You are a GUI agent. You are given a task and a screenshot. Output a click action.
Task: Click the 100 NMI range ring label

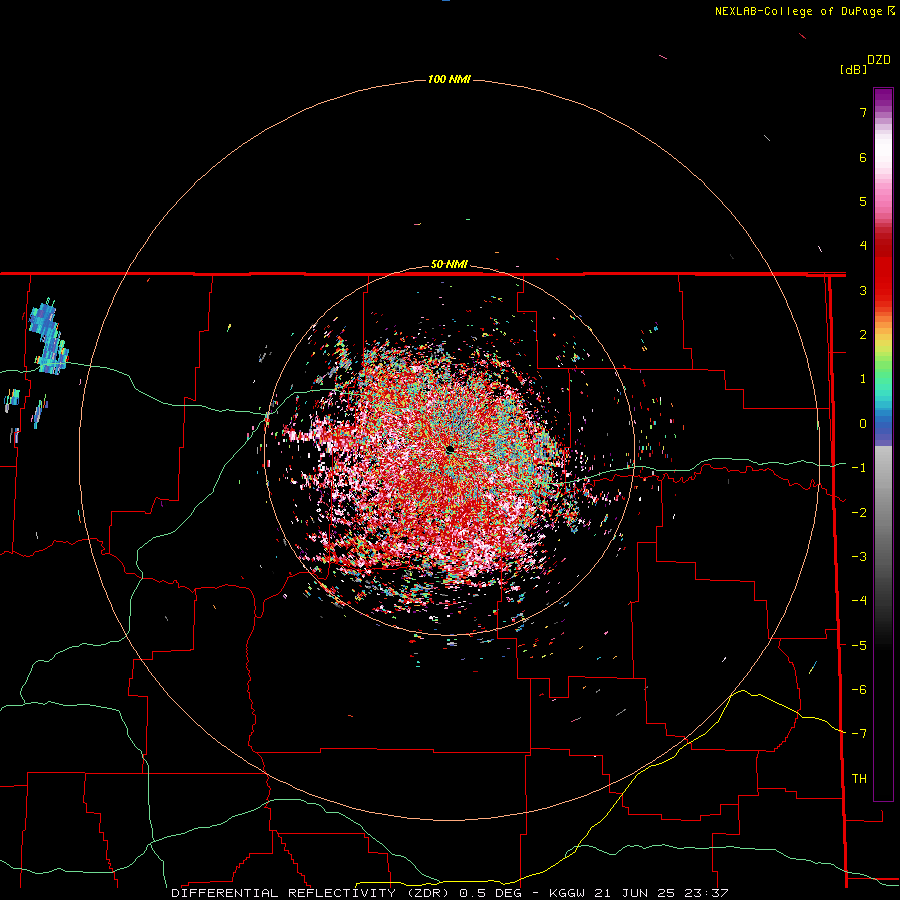[449, 79]
